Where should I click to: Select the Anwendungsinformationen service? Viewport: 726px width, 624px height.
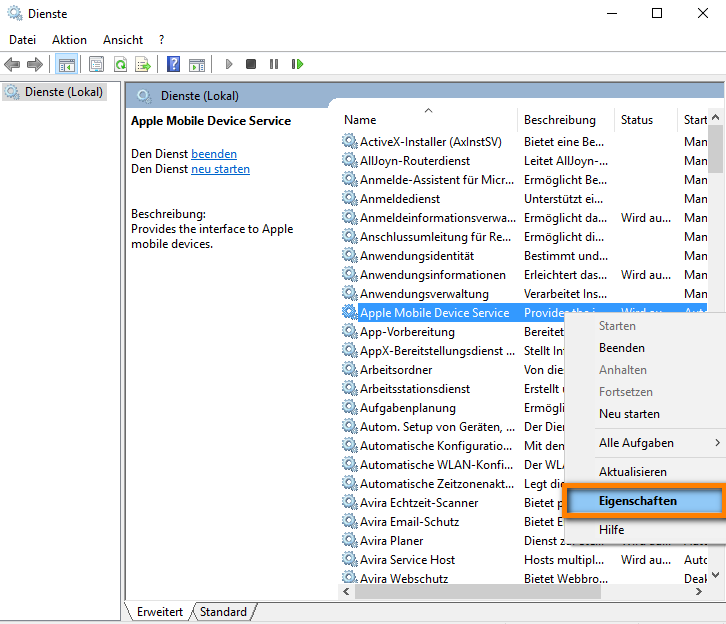(525, 275)
